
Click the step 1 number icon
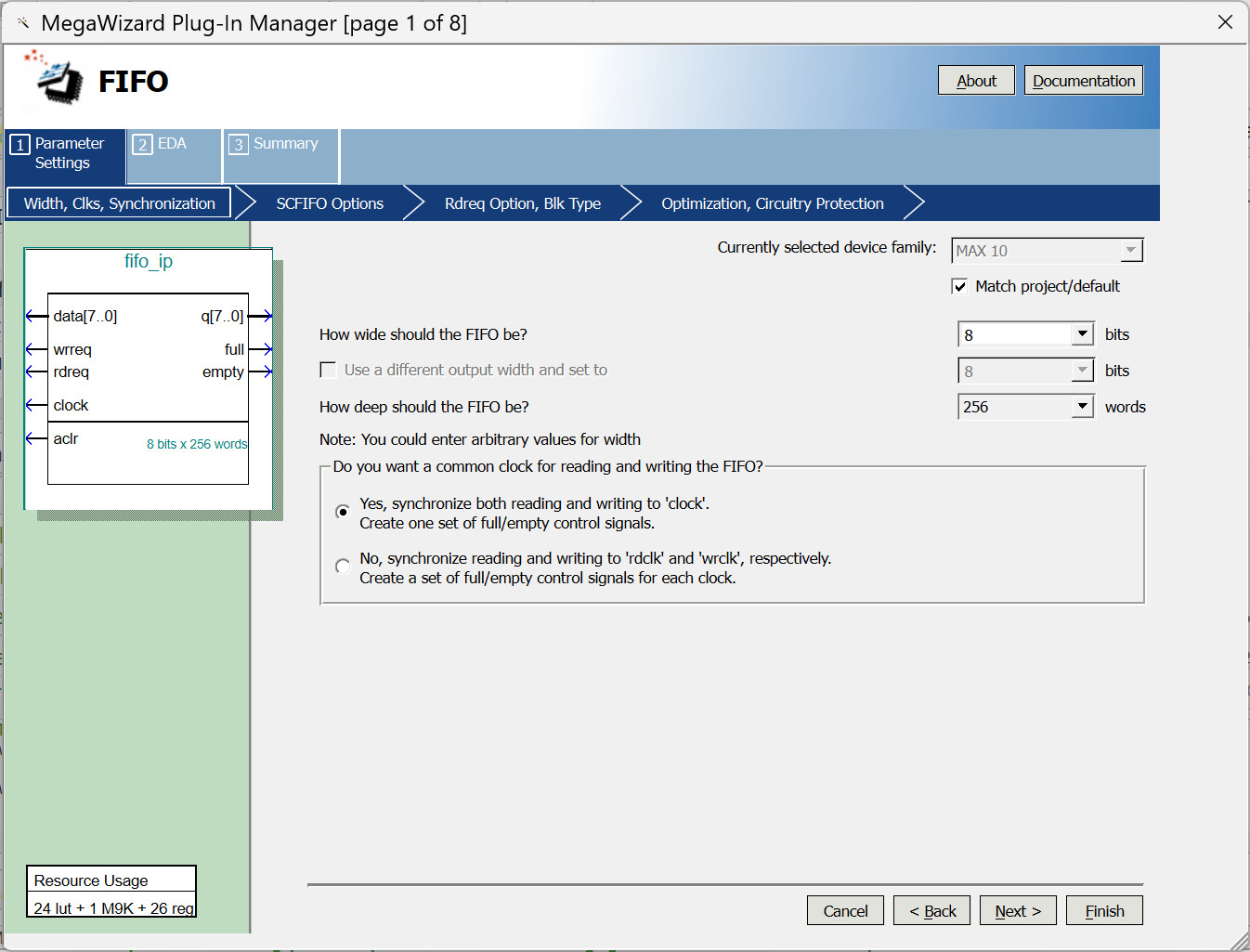(20, 145)
